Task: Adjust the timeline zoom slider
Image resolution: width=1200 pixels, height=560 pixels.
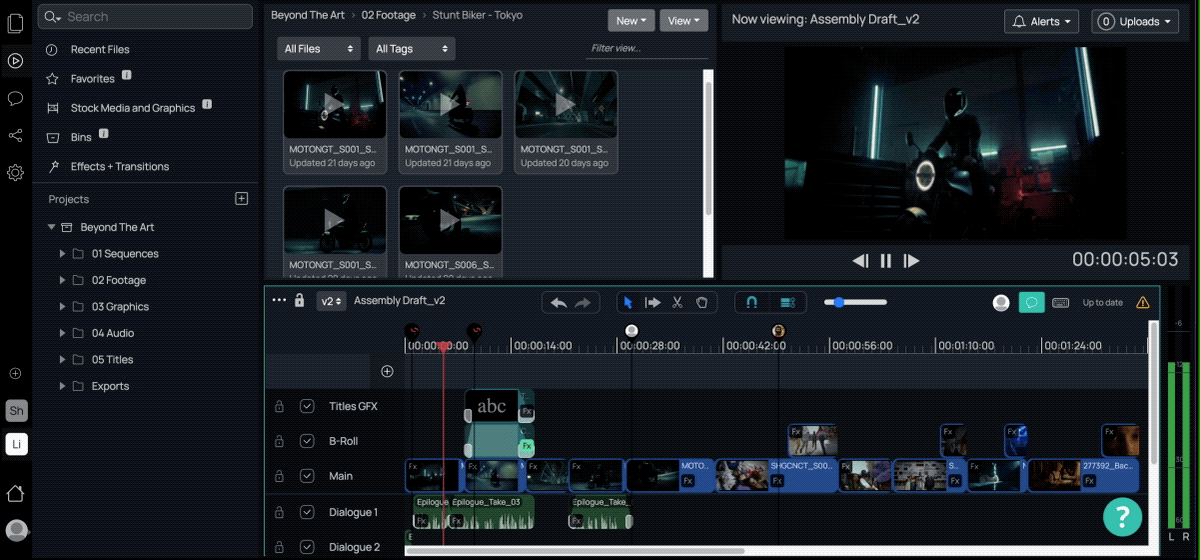Action: point(840,302)
